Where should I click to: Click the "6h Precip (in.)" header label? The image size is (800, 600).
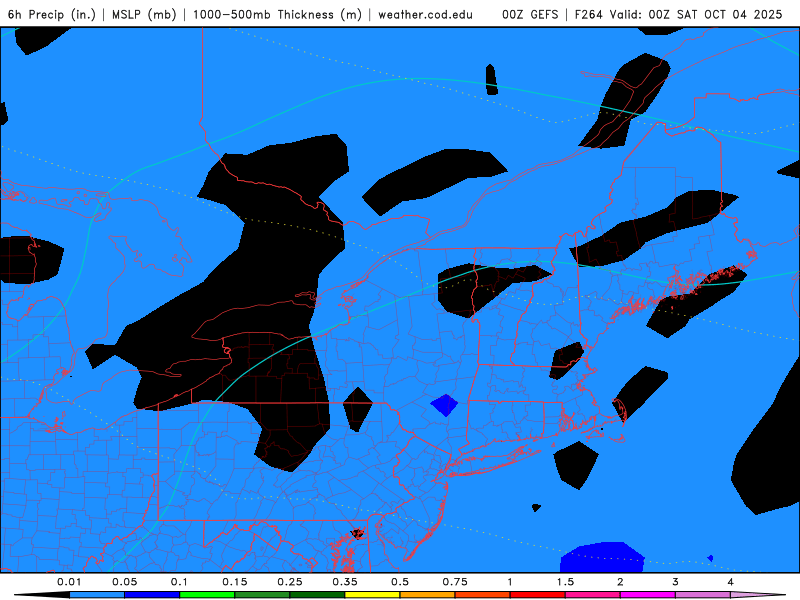click(x=52, y=14)
